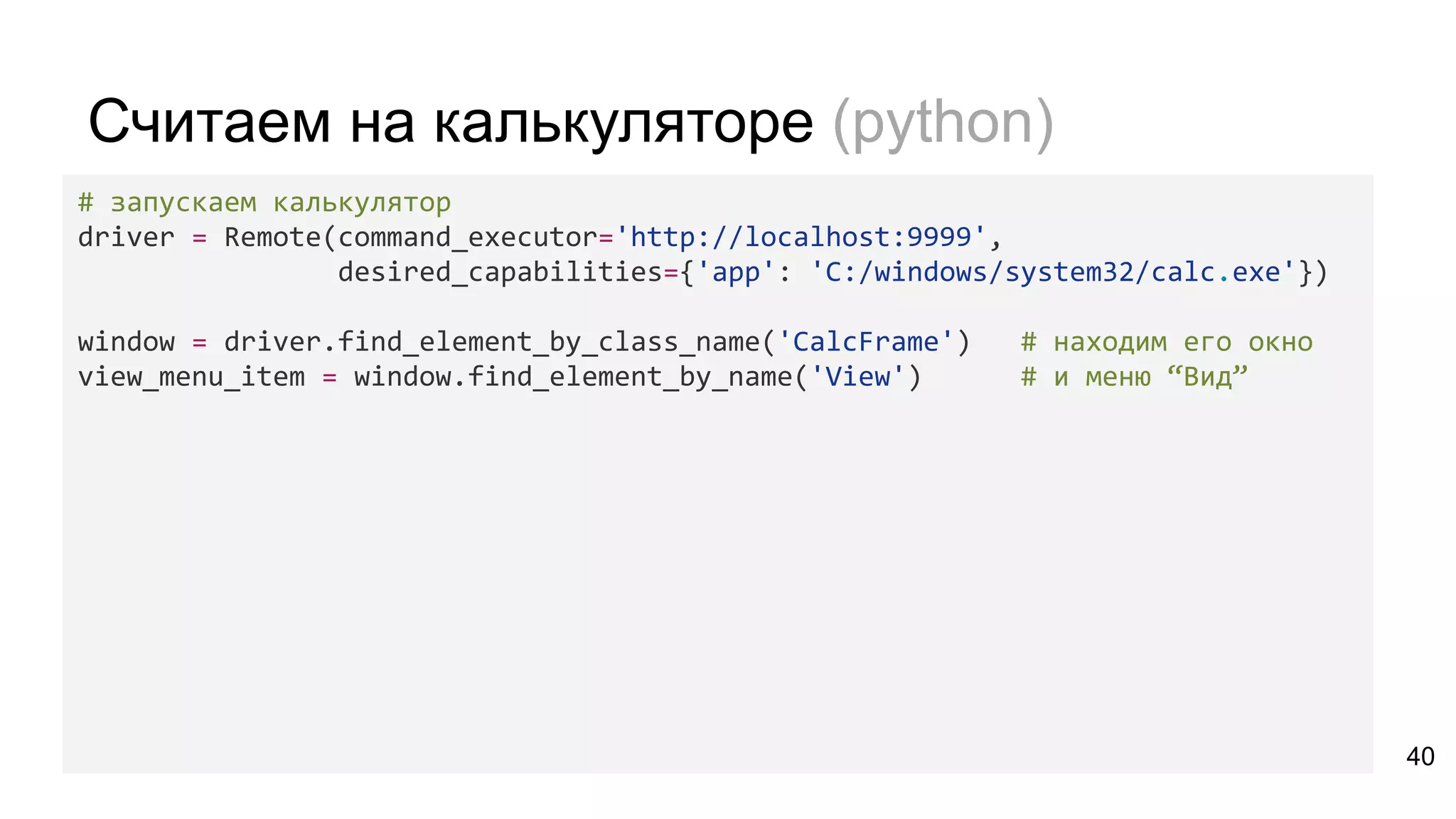Click the 'view_menu_item' variable name
This screenshot has height=819, width=1456.
coord(192,377)
